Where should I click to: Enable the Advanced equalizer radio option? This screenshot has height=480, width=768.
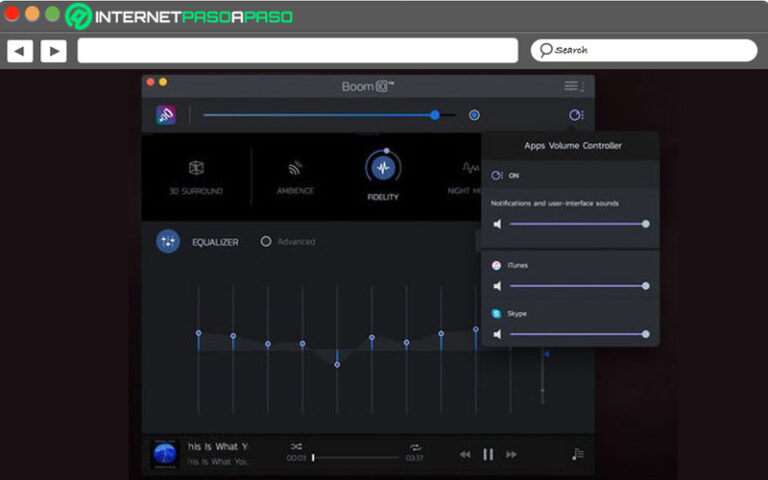266,241
